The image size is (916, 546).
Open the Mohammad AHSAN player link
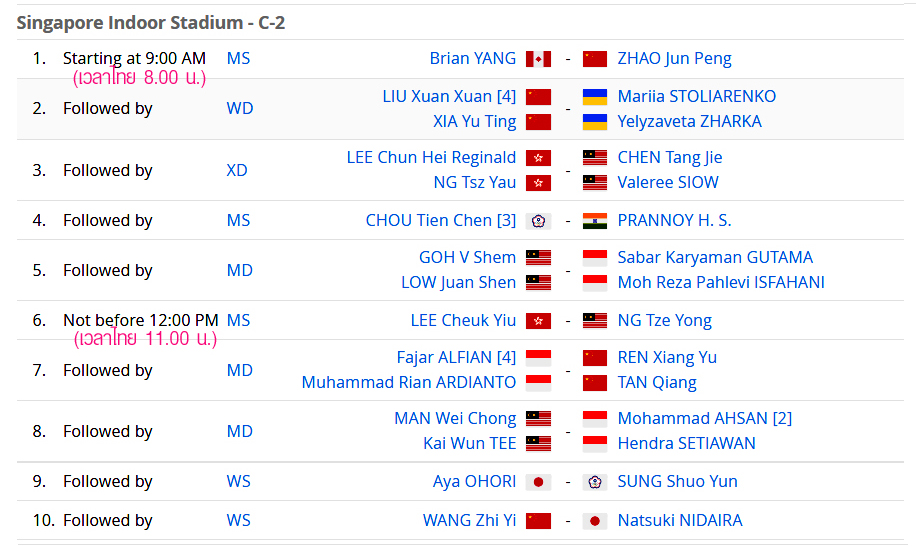pos(705,419)
